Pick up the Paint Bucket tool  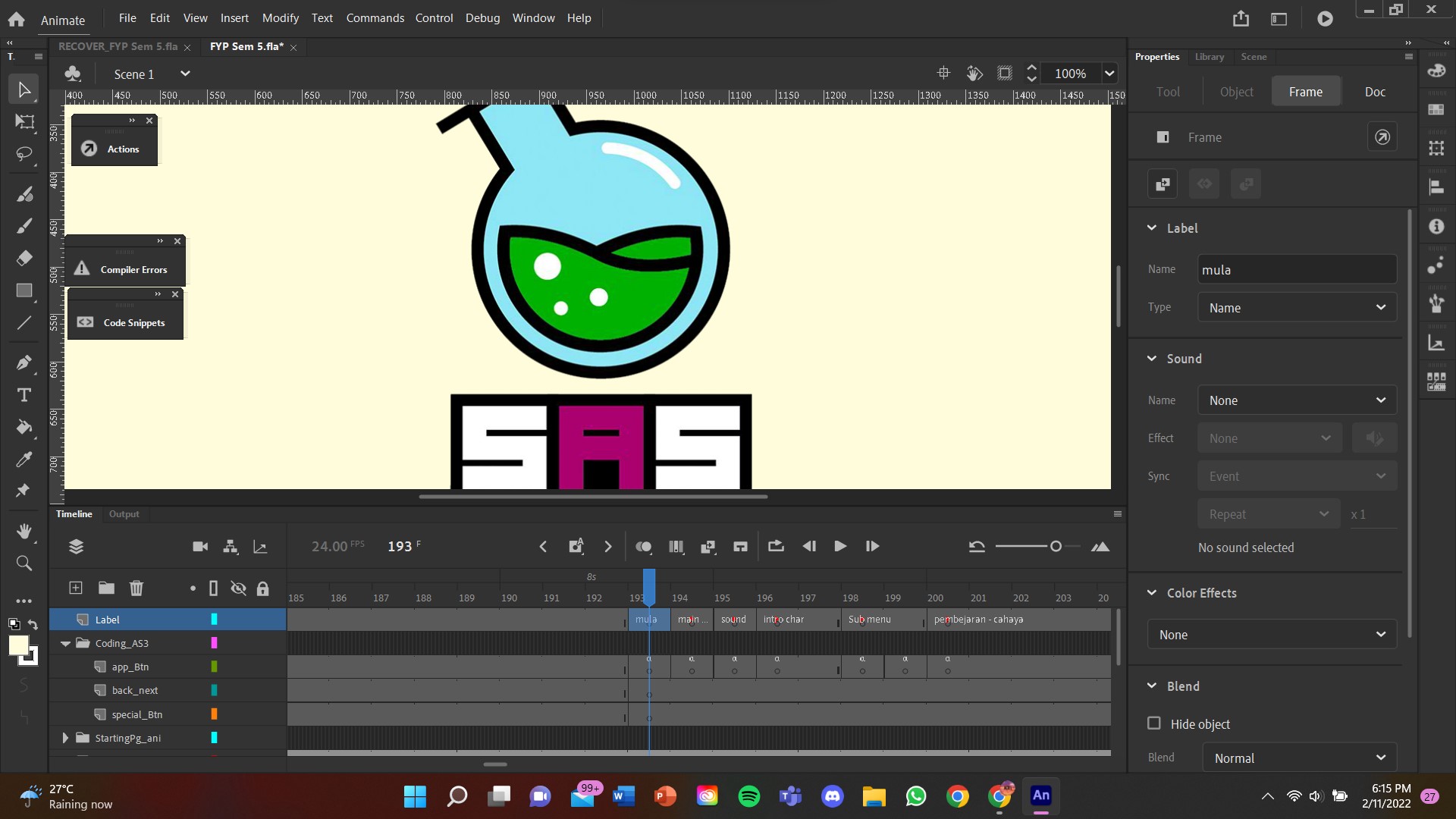pos(24,428)
